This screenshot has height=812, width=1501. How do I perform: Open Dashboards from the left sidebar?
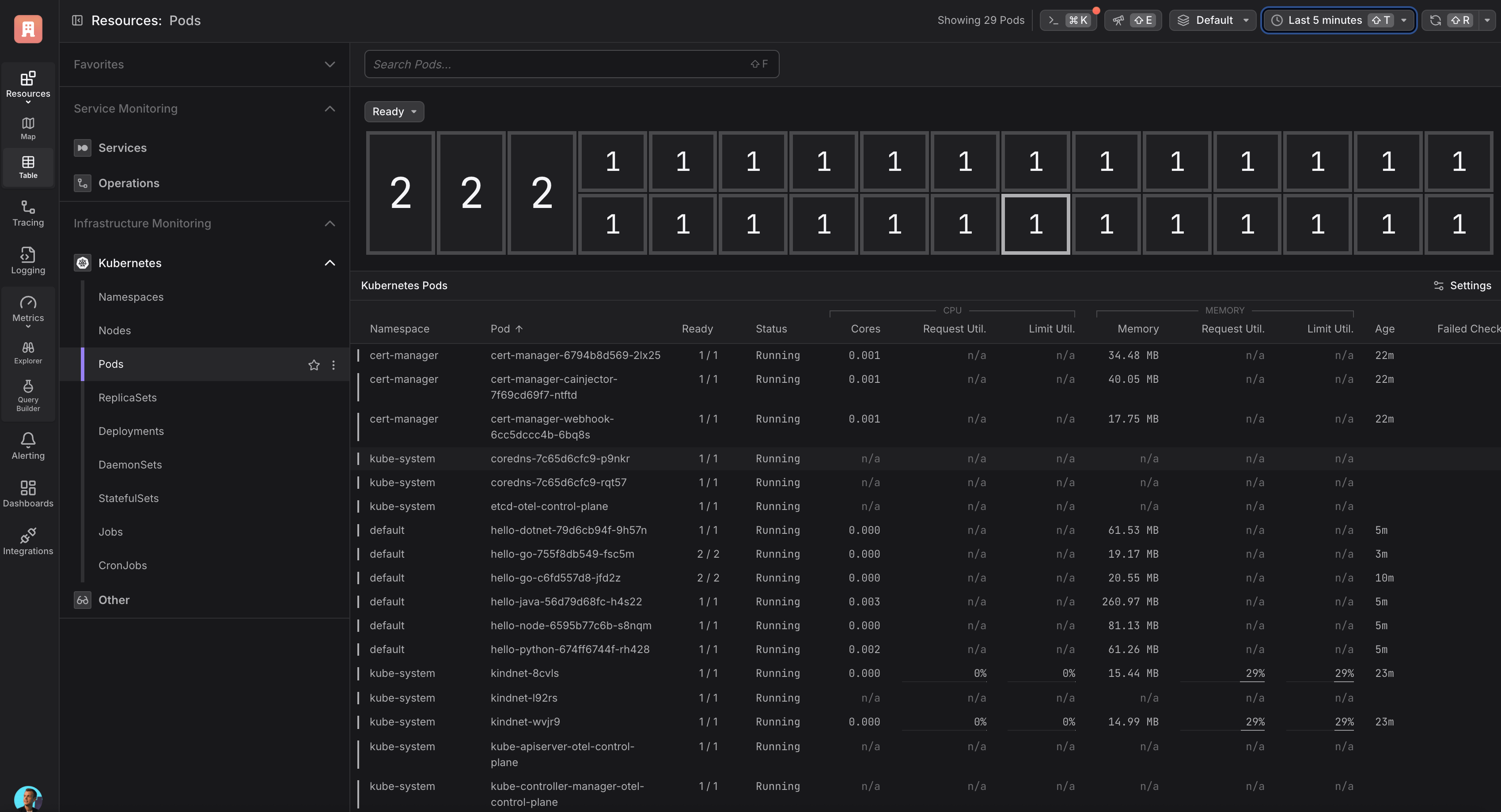click(28, 494)
